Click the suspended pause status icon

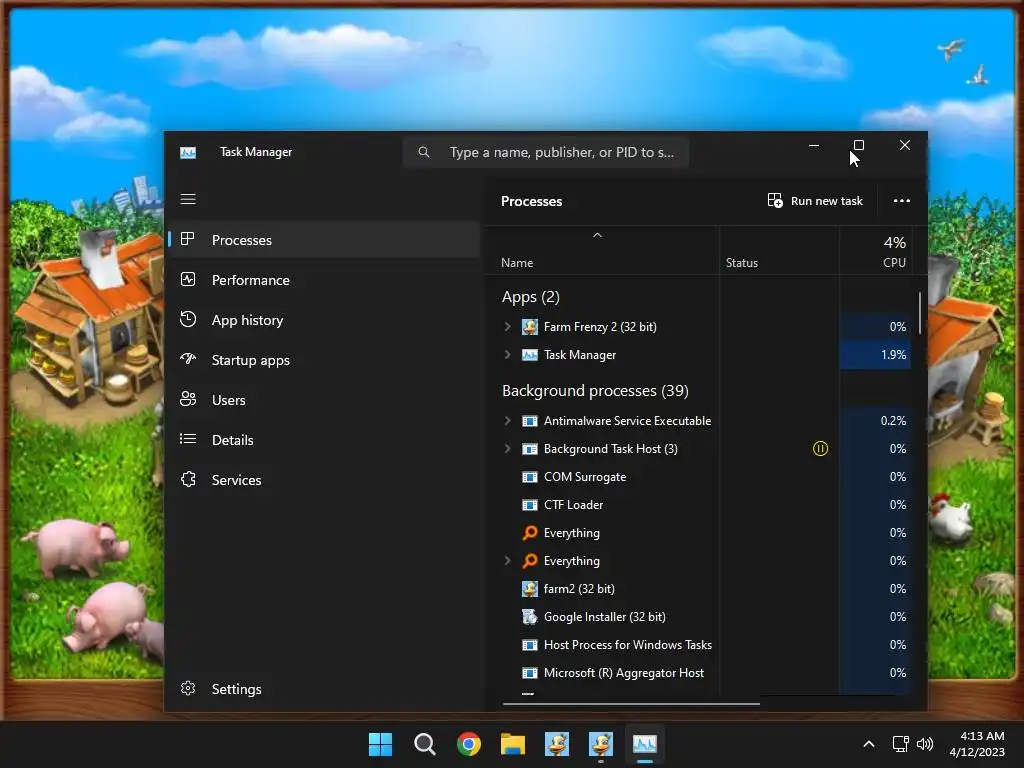[x=820, y=449]
